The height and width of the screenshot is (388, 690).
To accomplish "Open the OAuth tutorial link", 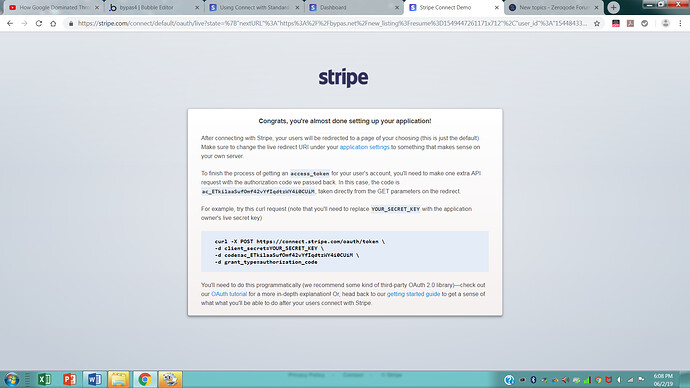I will coord(229,294).
